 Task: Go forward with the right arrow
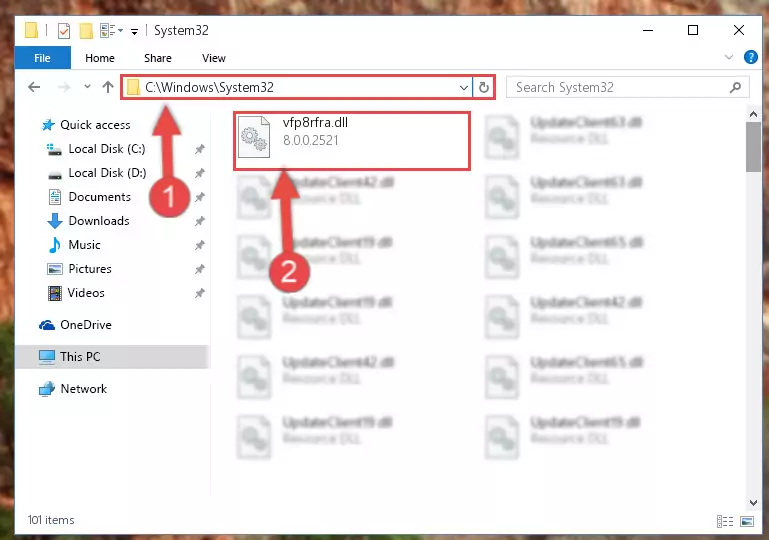click(x=64, y=87)
